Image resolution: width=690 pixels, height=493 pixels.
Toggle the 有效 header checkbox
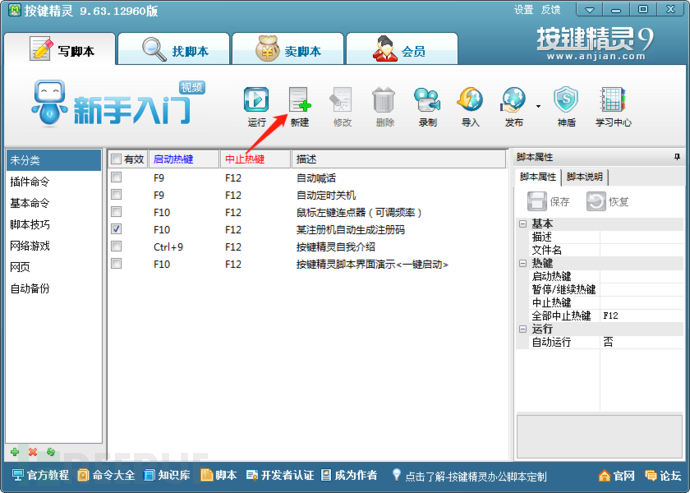[x=116, y=159]
